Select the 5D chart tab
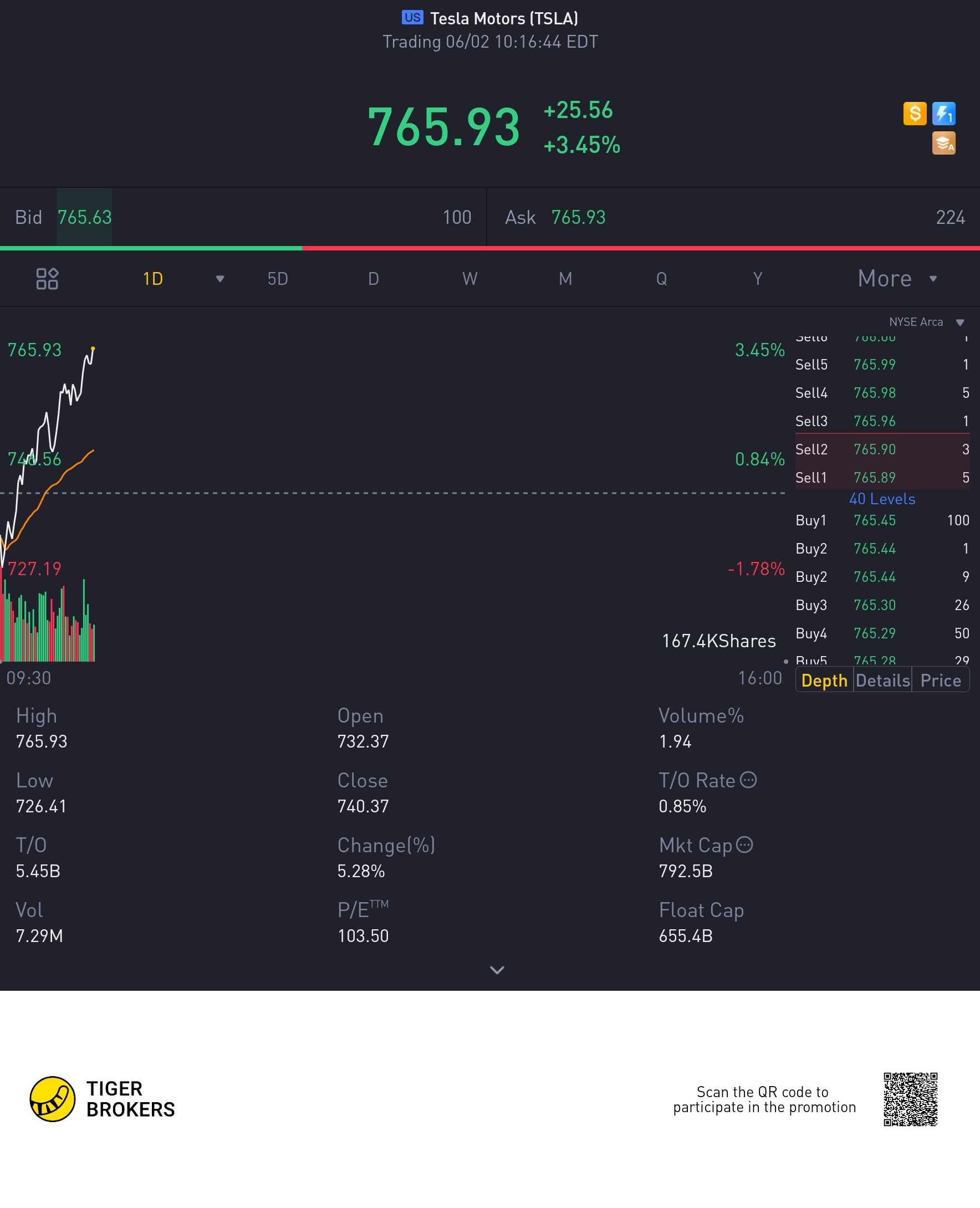 [x=278, y=279]
